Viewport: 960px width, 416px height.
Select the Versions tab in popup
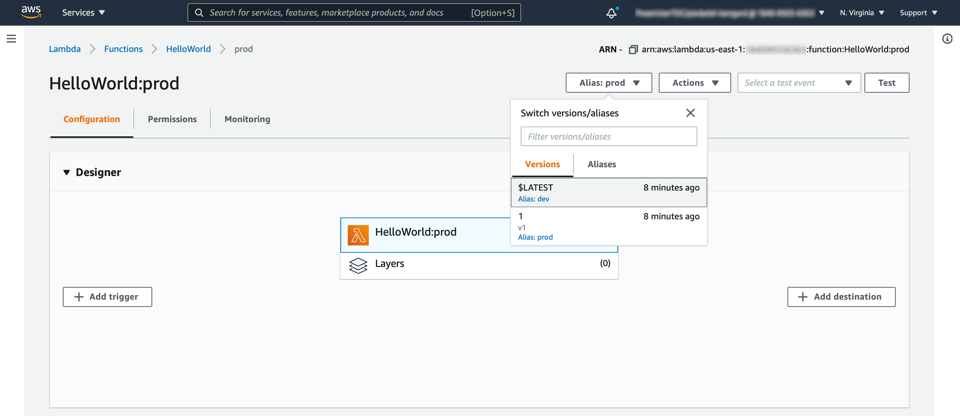click(x=542, y=164)
